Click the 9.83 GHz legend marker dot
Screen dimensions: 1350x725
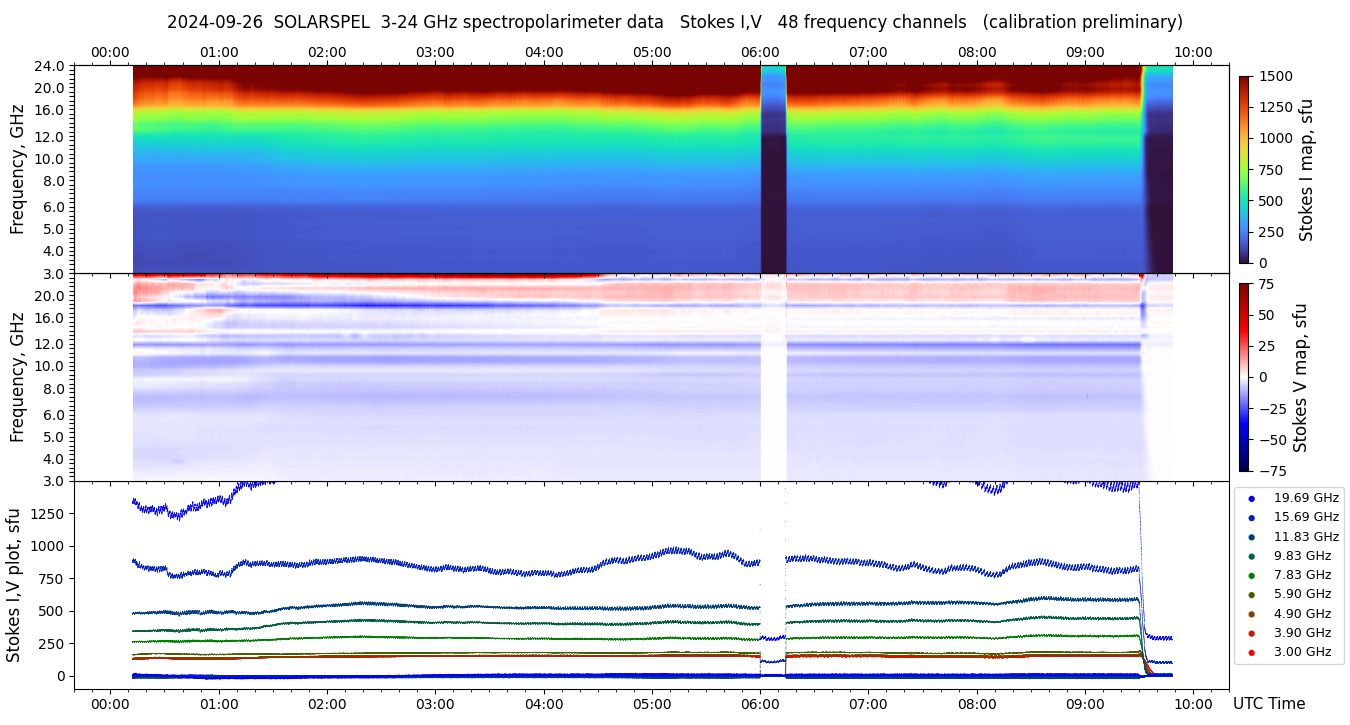tap(1251, 556)
